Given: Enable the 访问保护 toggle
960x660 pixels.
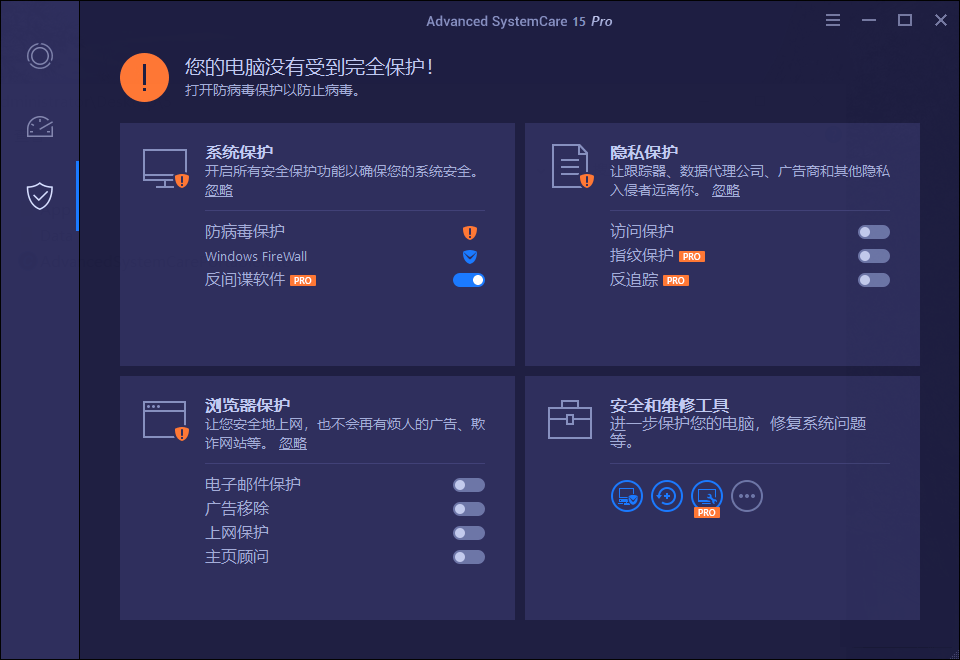Looking at the screenshot, I should tap(874, 232).
